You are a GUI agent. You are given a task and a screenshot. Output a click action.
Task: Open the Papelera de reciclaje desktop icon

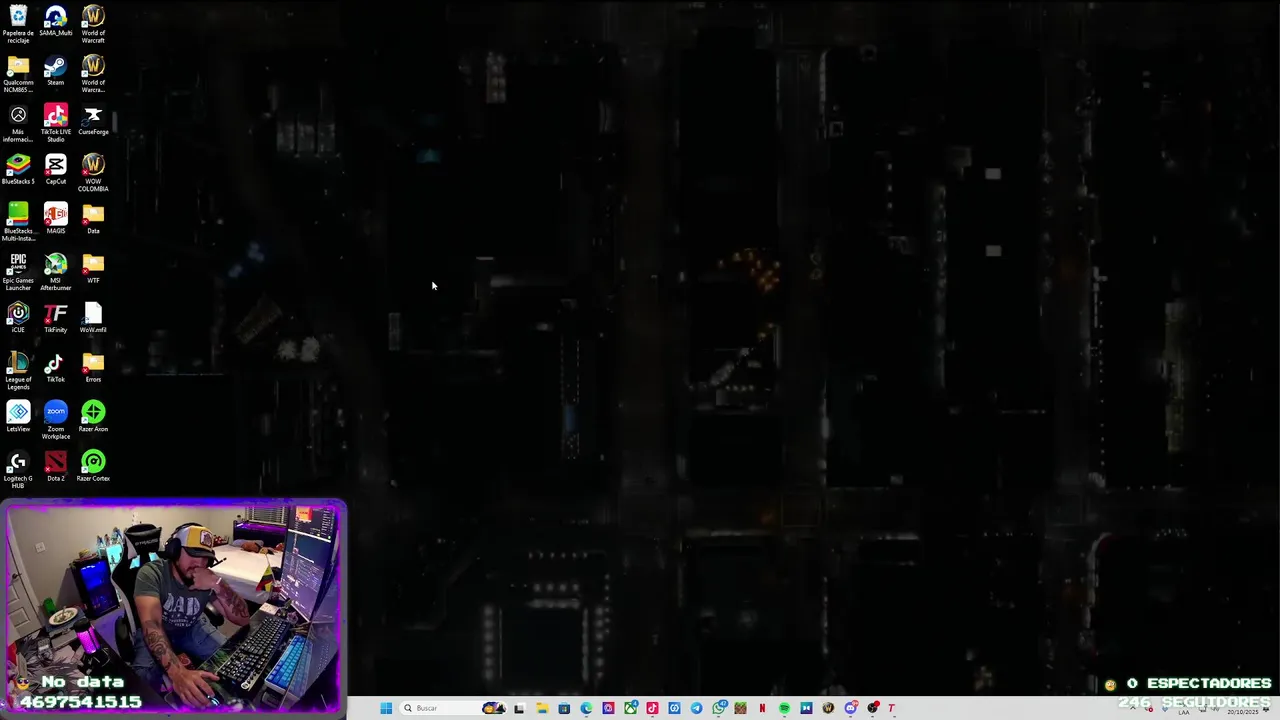[x=18, y=23]
